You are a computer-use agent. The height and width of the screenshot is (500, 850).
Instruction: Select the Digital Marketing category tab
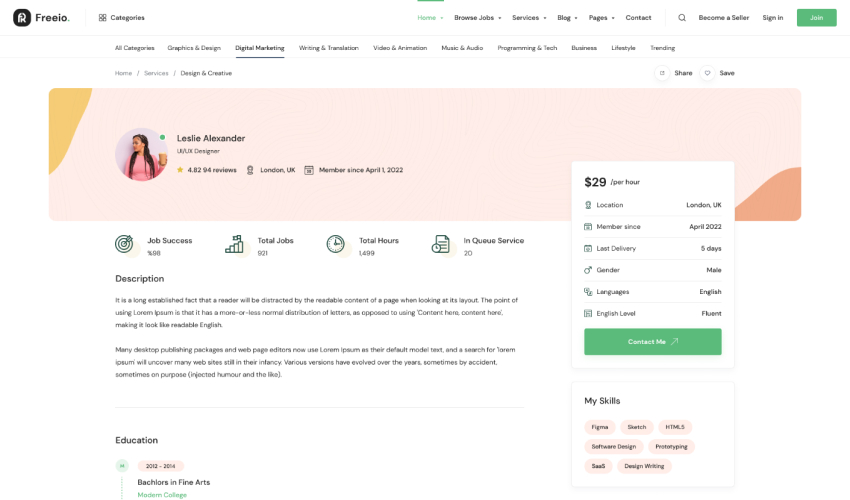[x=260, y=48]
